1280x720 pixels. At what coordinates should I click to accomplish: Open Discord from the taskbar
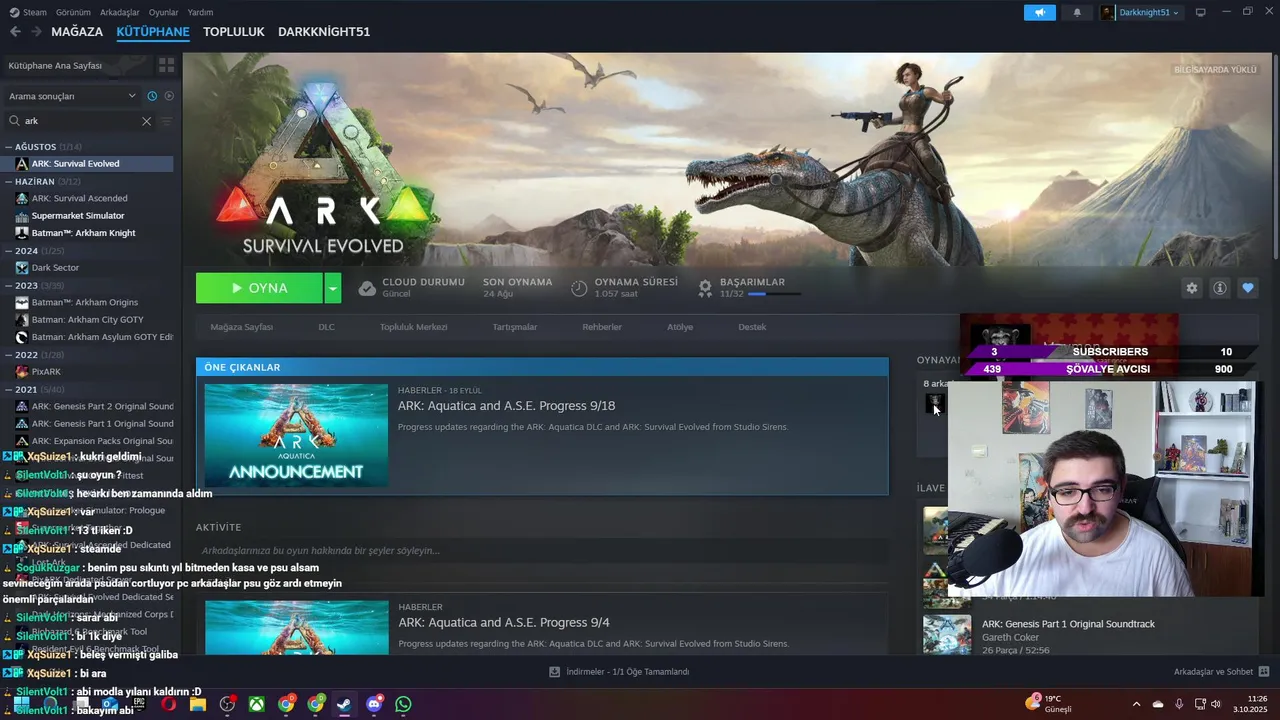click(x=374, y=704)
